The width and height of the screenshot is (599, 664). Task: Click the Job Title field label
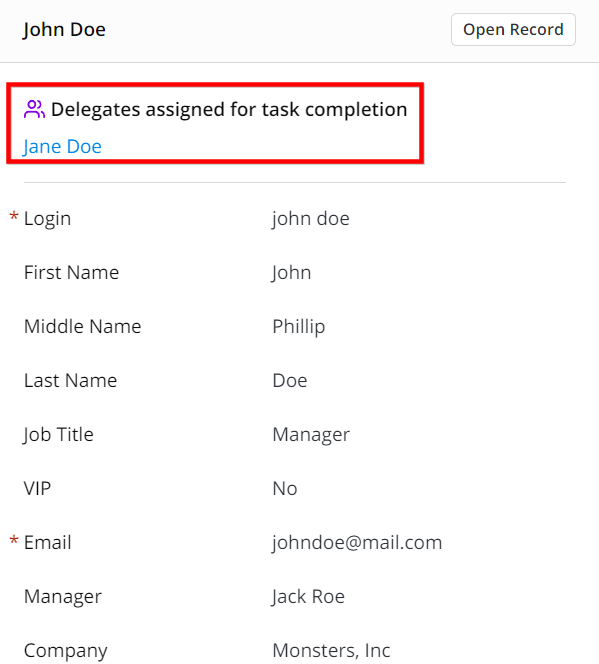tap(58, 435)
